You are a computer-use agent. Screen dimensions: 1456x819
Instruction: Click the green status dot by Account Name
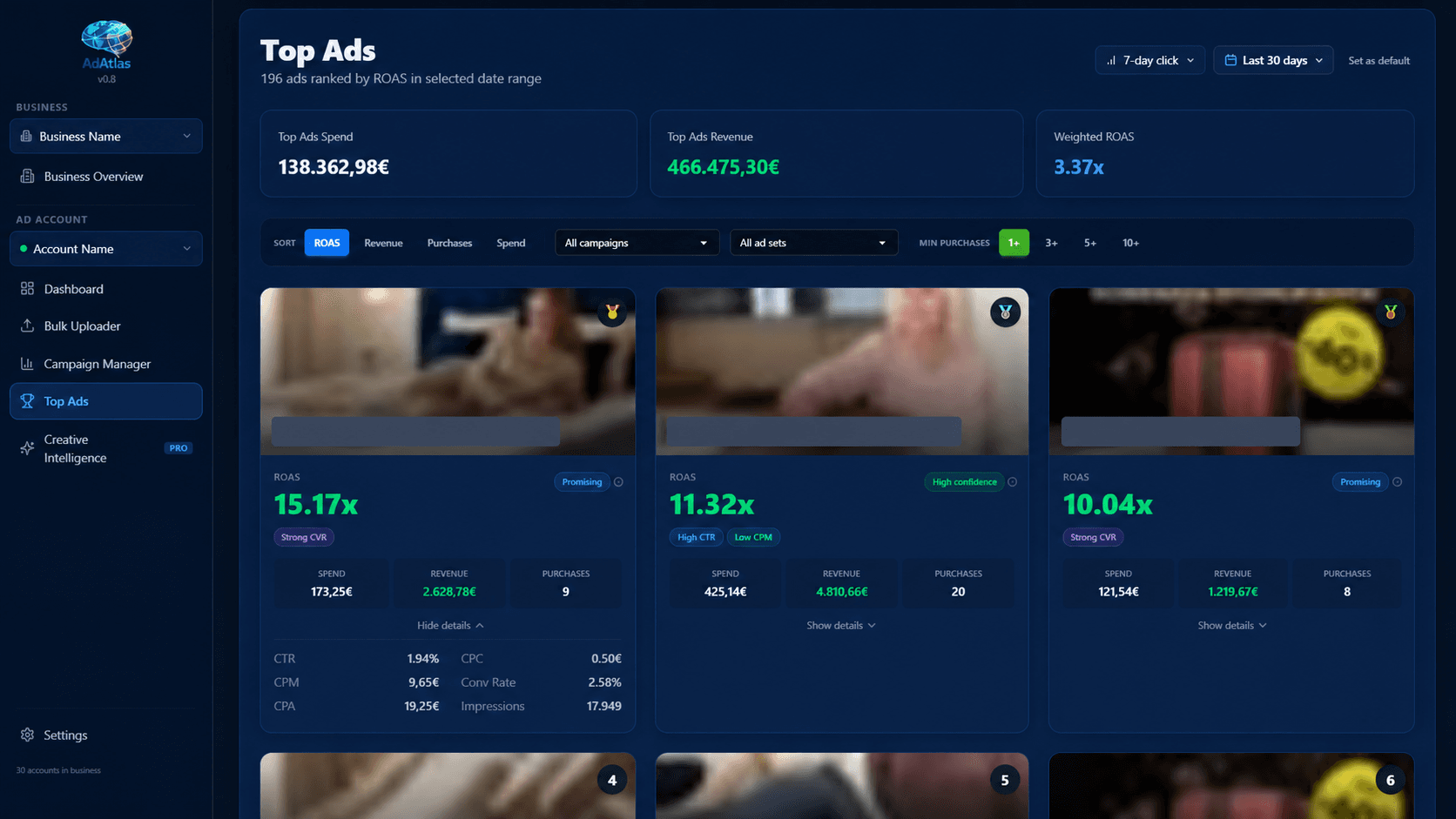(24, 249)
